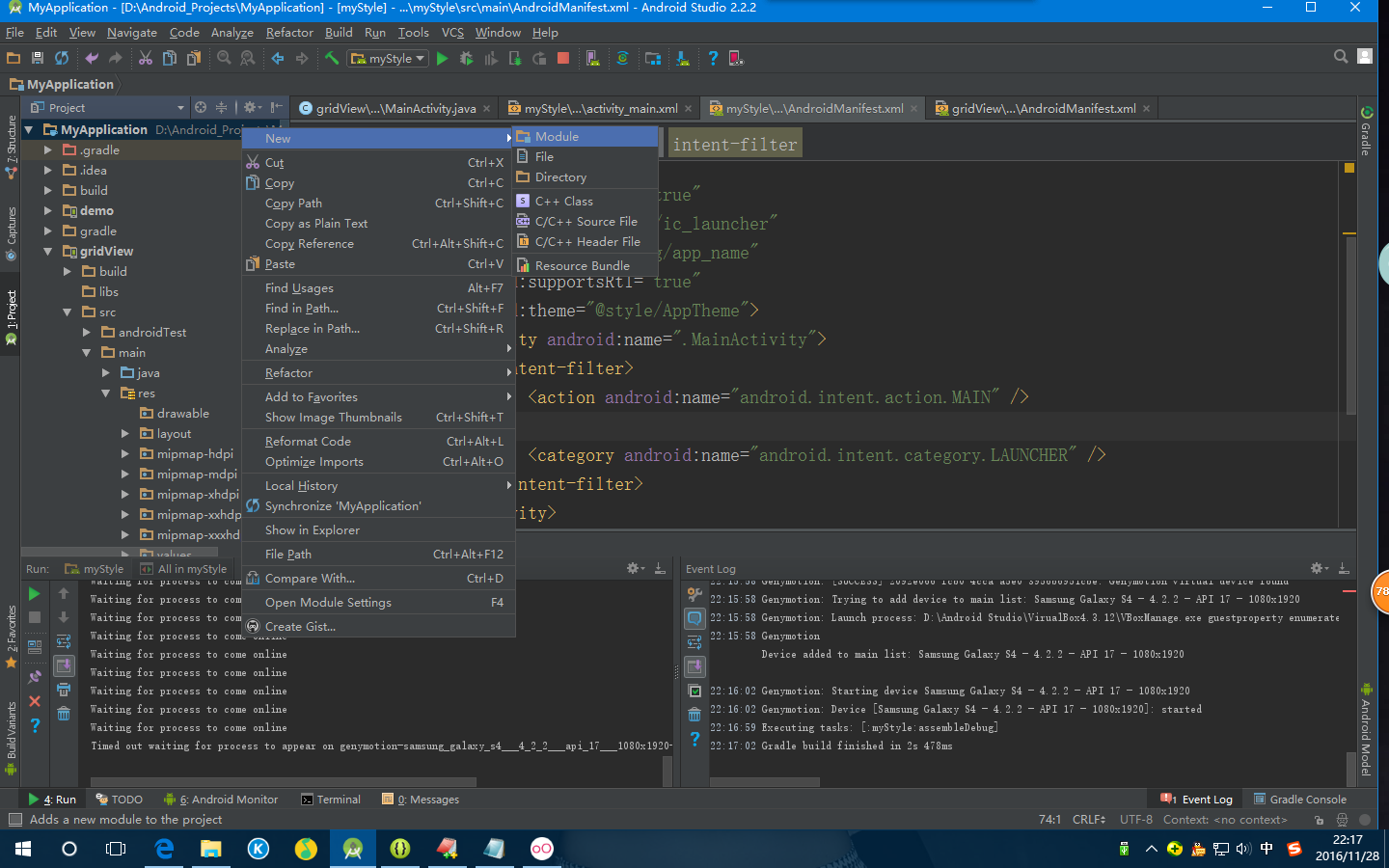Open the SDK Manager toolbar icon
The height and width of the screenshot is (868, 1389).
[683, 59]
